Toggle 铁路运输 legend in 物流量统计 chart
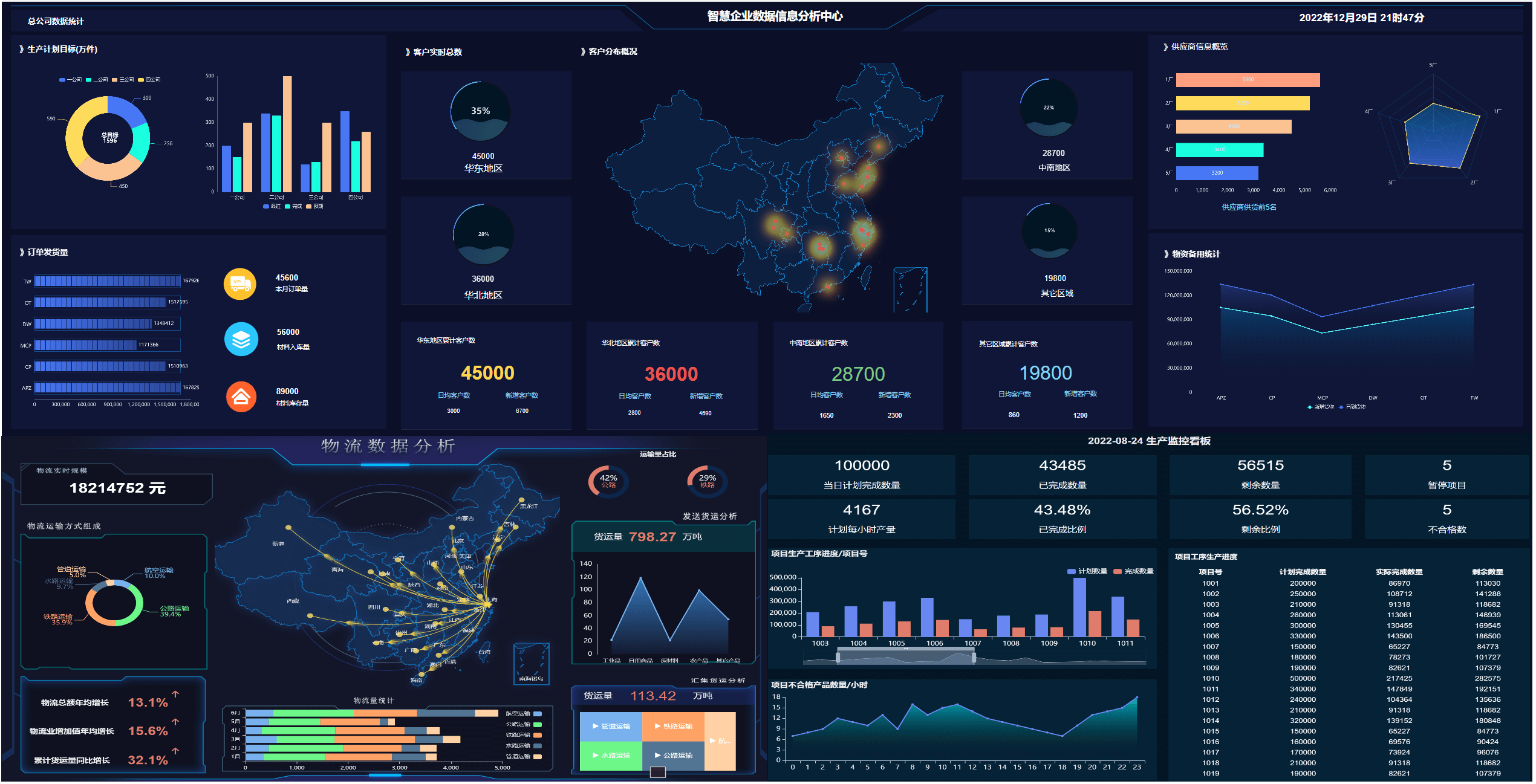The image size is (1536, 784). tap(524, 736)
